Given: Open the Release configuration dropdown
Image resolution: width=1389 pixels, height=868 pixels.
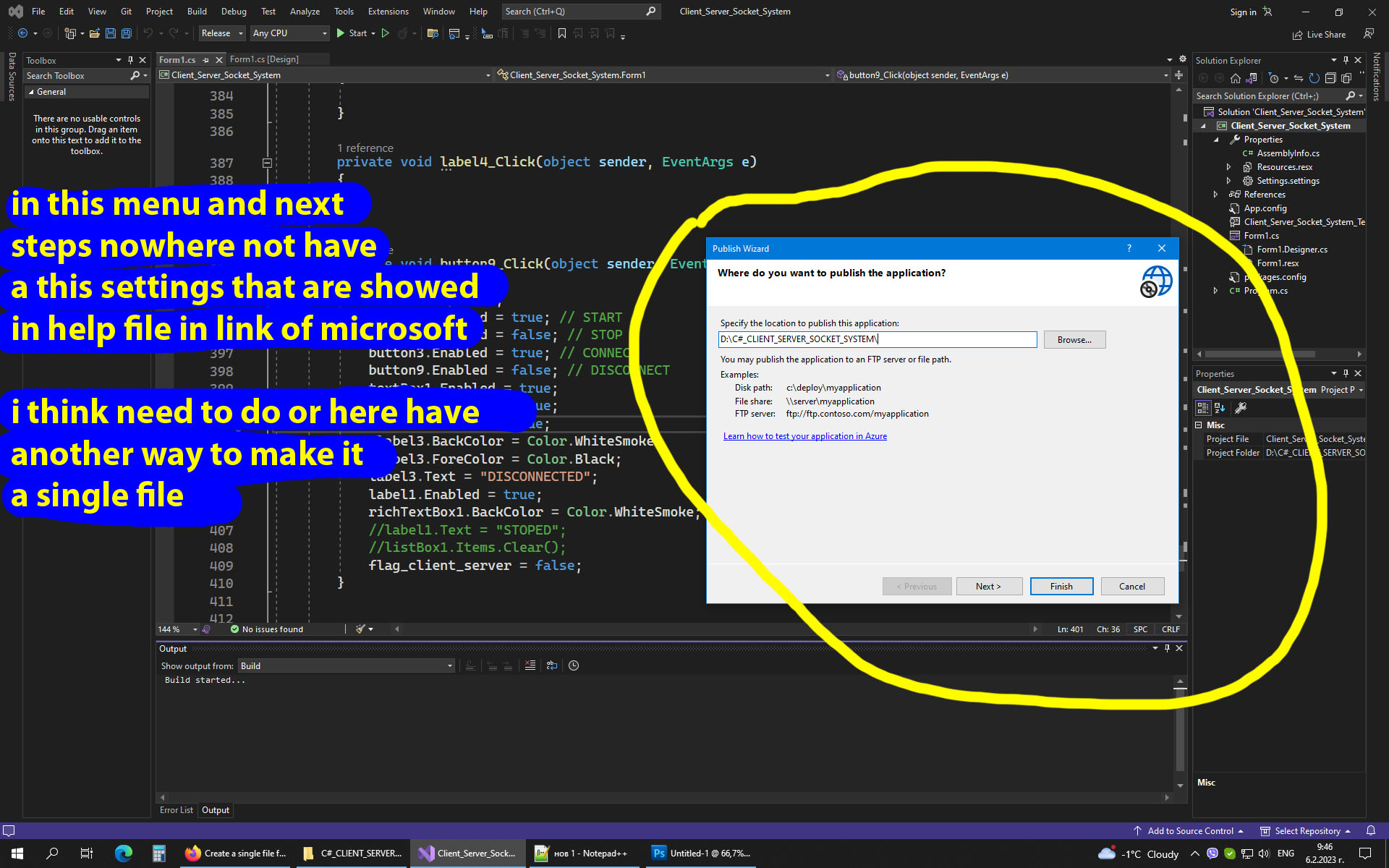Looking at the screenshot, I should [222, 33].
